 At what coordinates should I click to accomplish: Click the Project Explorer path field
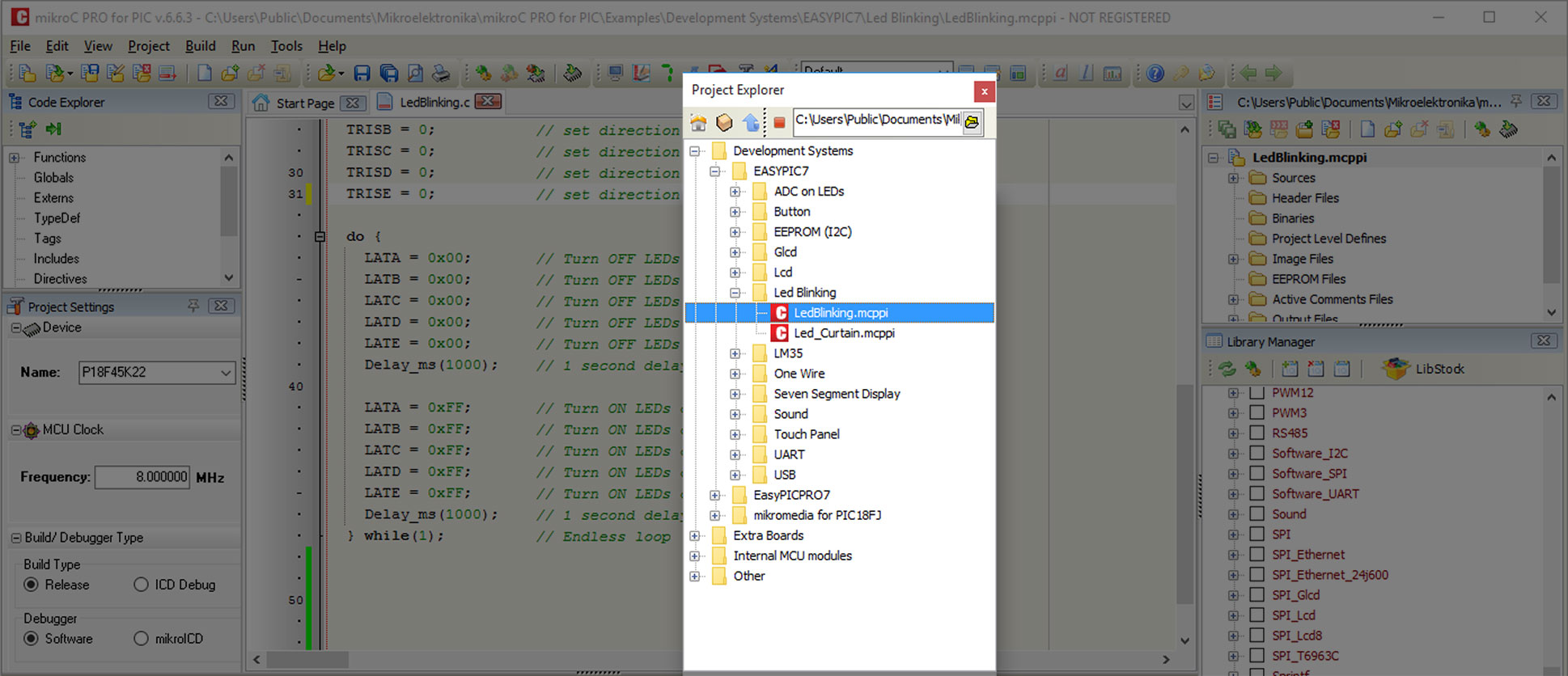[x=877, y=122]
